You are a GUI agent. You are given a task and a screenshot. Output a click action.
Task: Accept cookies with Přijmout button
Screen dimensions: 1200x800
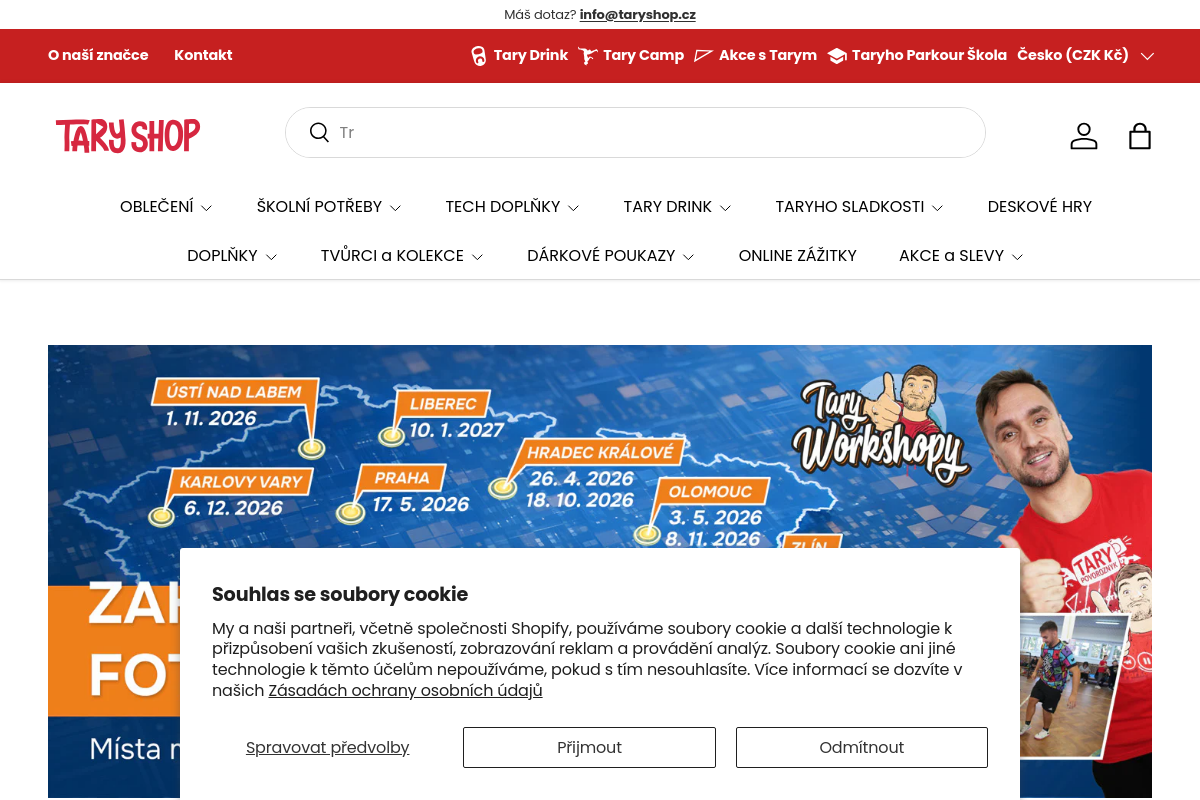coord(589,747)
